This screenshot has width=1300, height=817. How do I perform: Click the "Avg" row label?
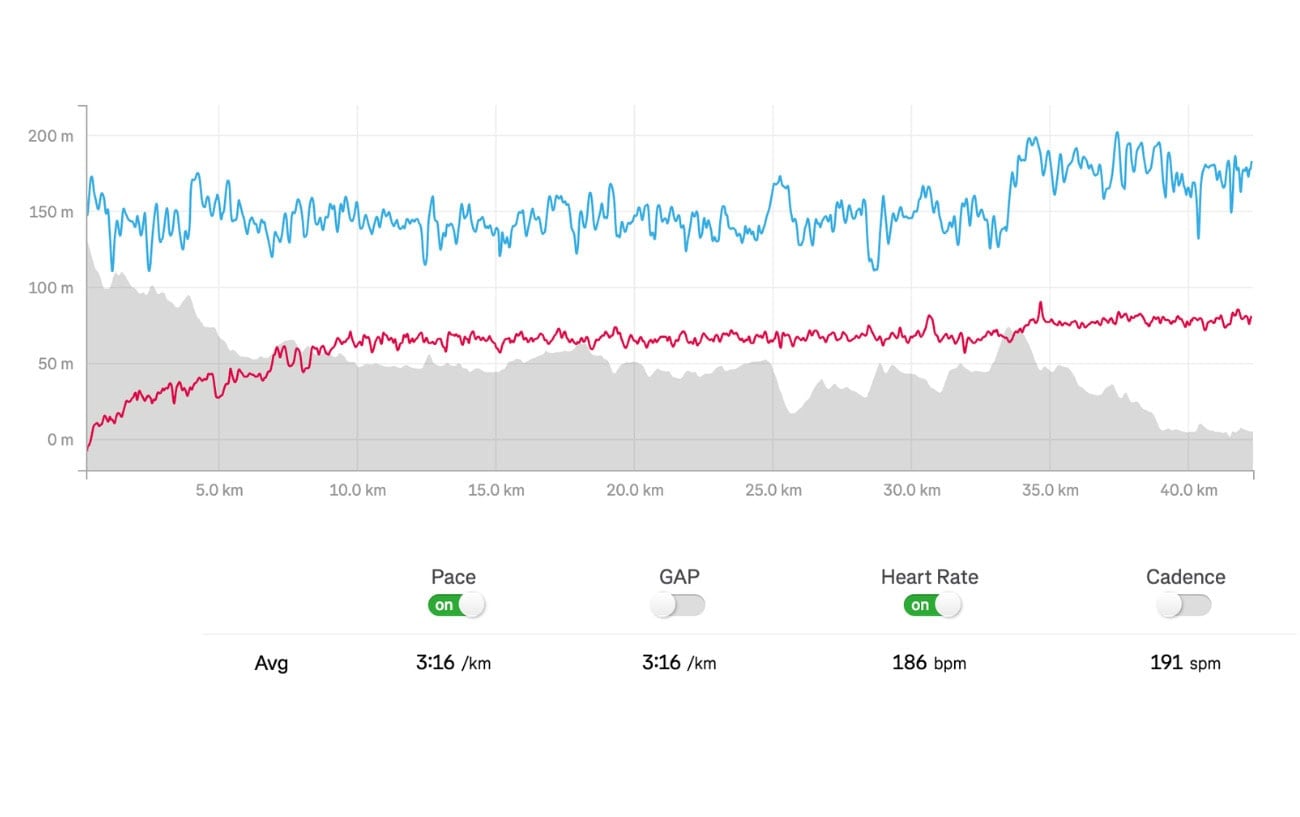271,663
